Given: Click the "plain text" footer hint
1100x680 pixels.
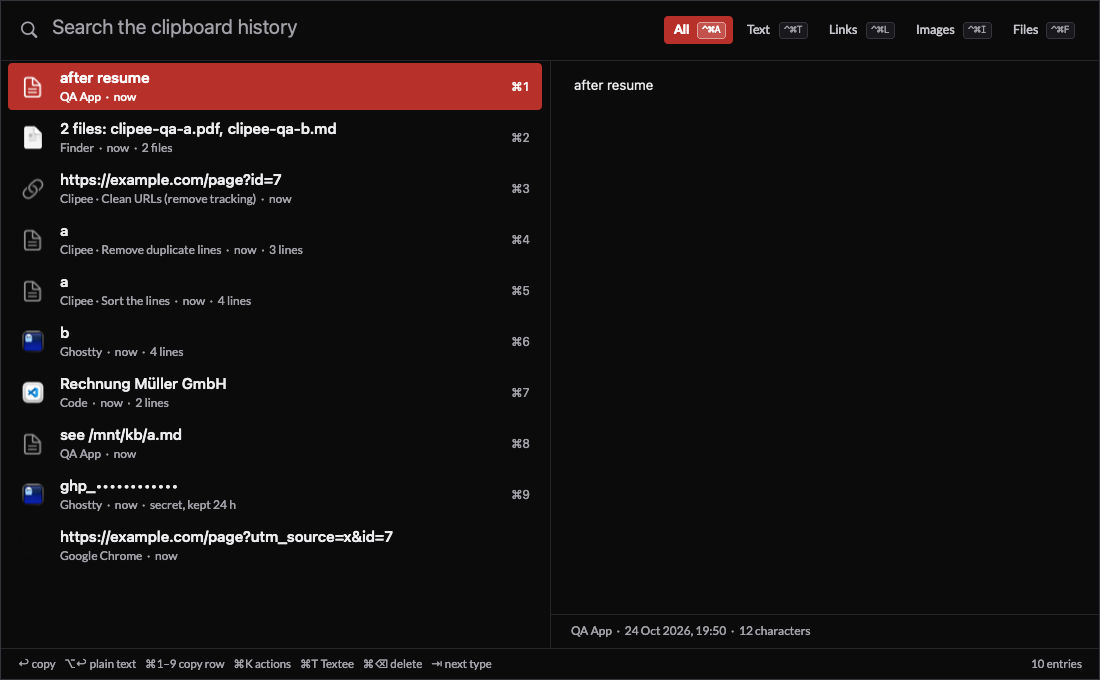Looking at the screenshot, I should [100, 664].
